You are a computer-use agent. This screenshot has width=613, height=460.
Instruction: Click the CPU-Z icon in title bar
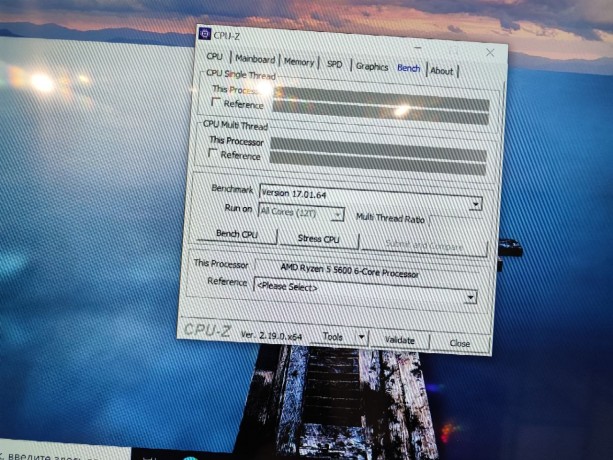(x=204, y=34)
